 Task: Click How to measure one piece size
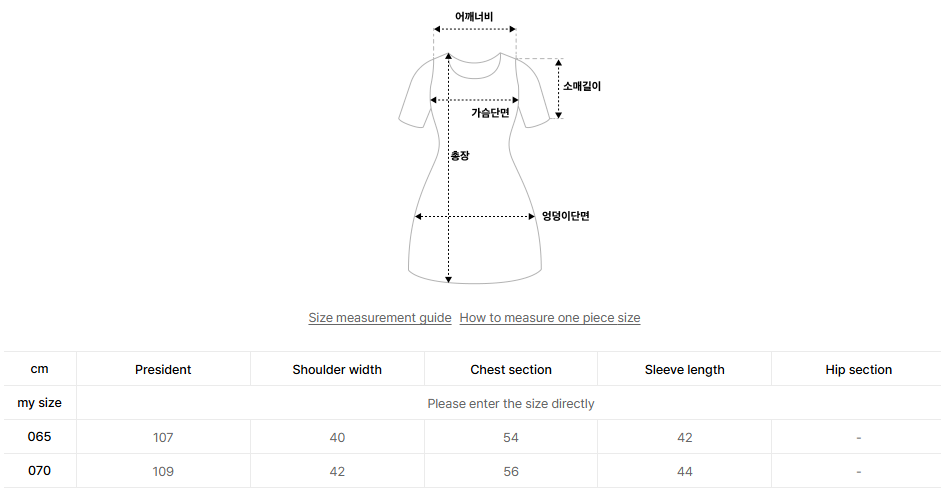click(549, 318)
